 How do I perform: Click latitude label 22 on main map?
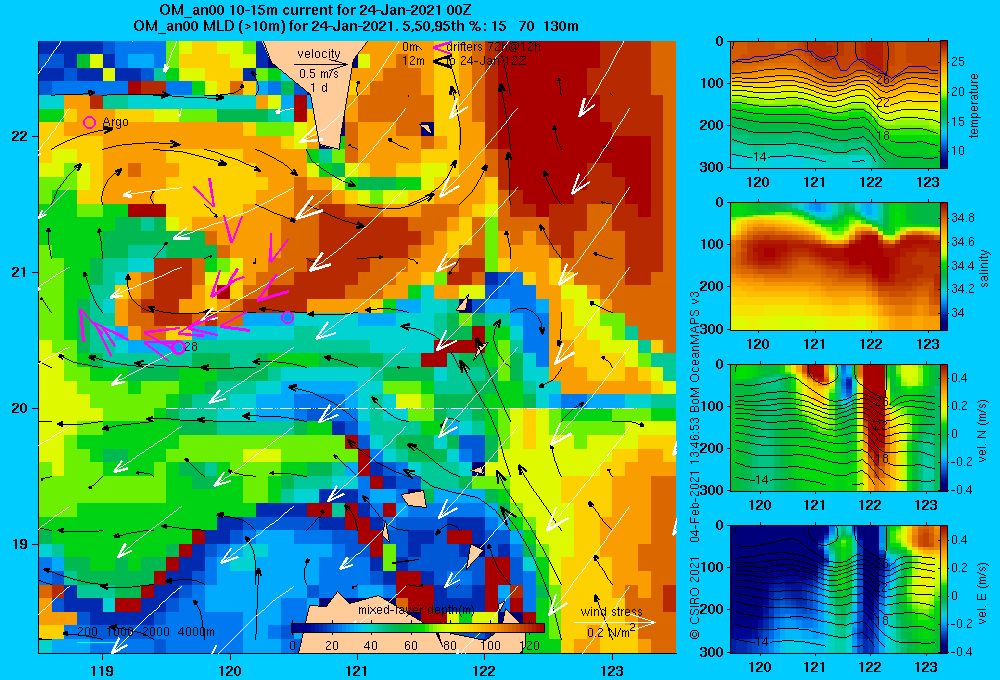click(x=20, y=136)
